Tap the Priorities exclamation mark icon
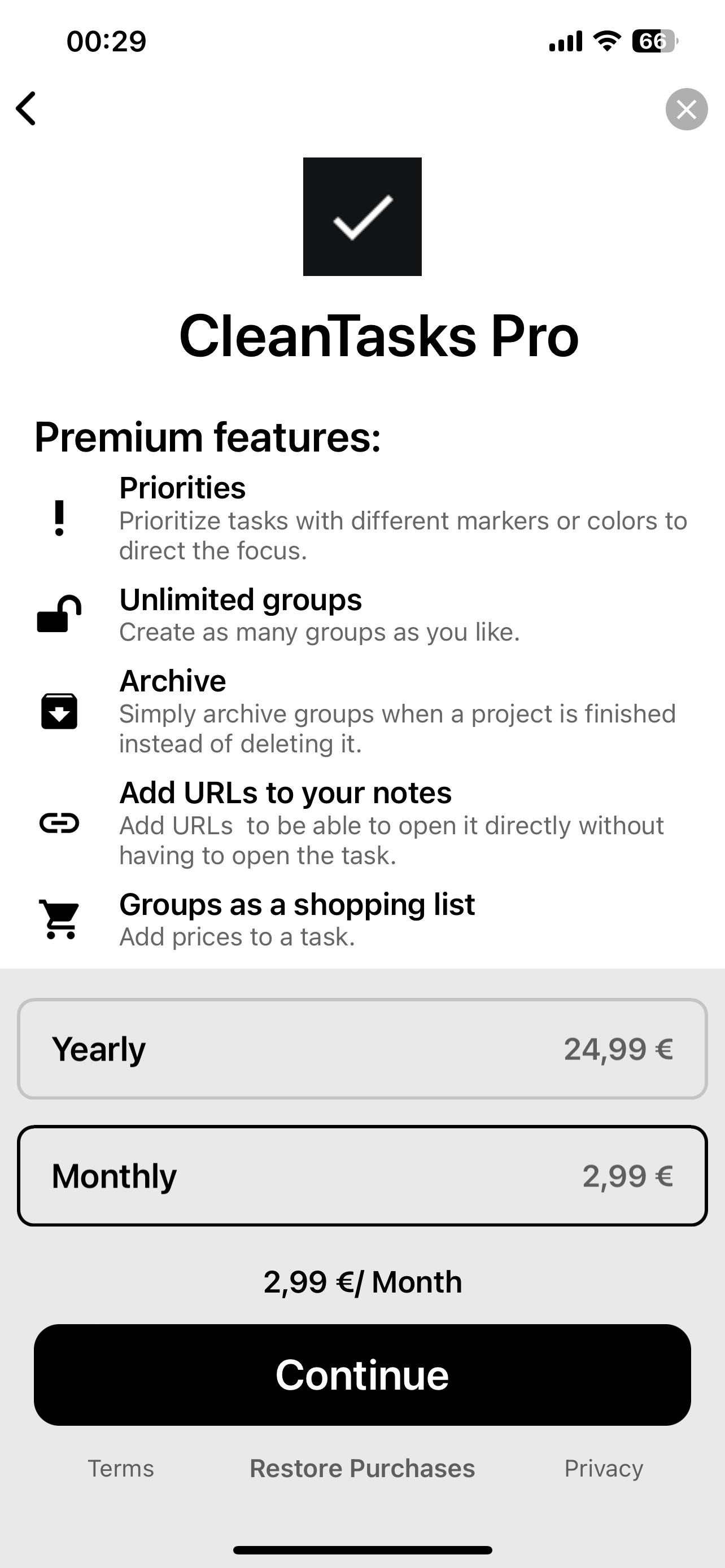725x1568 pixels. pyautogui.click(x=59, y=518)
